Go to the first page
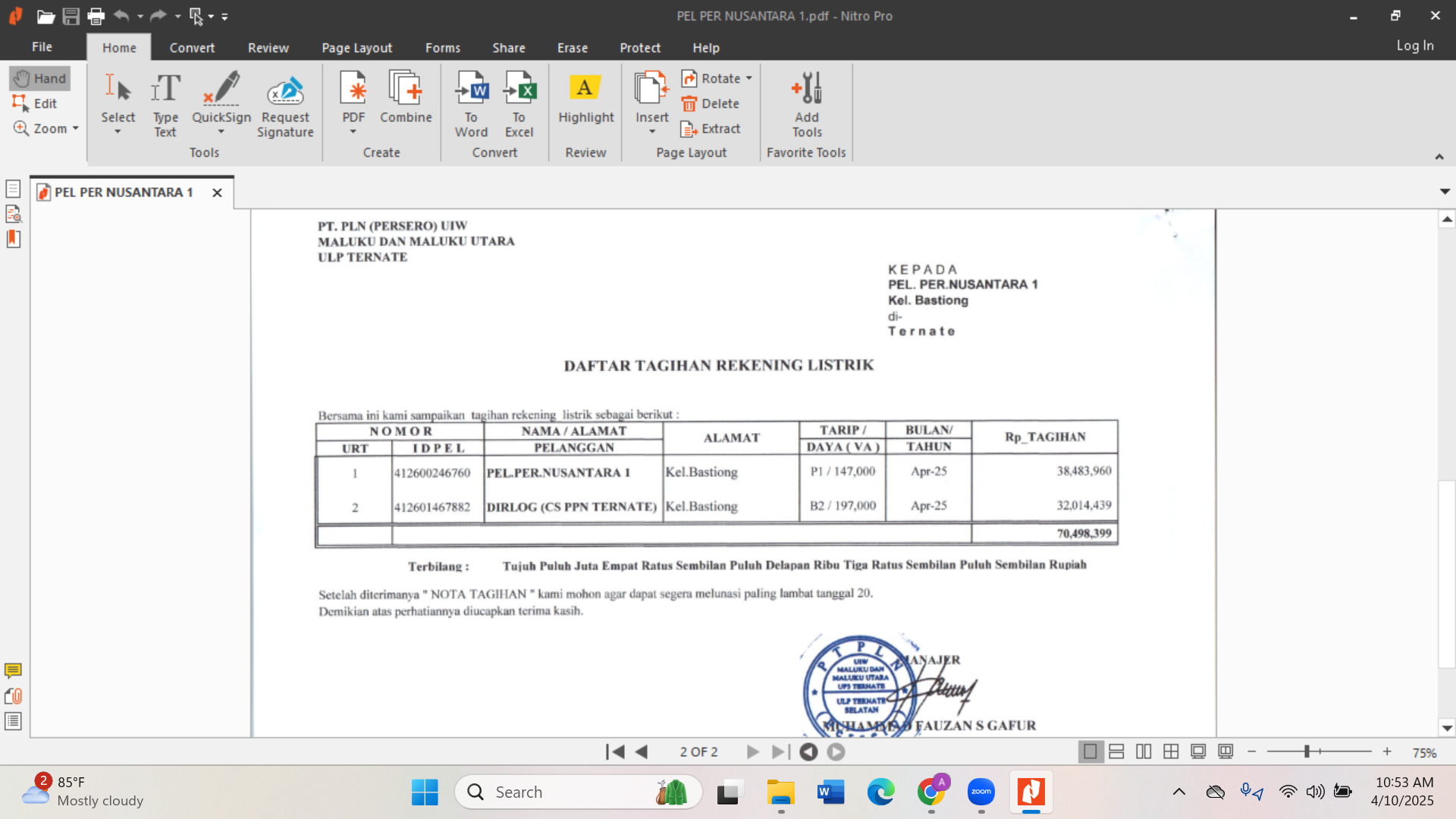 click(615, 752)
